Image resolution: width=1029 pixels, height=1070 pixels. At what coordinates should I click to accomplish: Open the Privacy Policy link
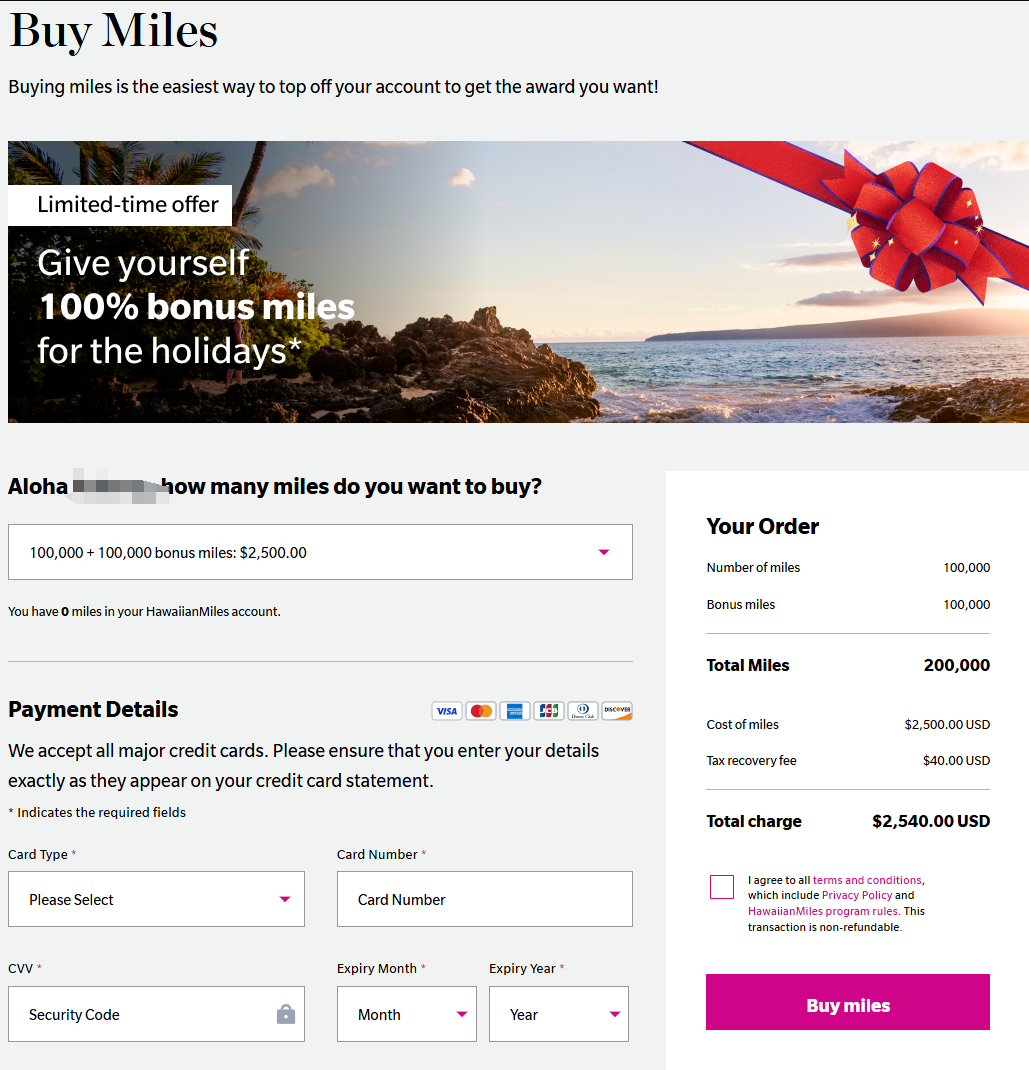click(857, 895)
